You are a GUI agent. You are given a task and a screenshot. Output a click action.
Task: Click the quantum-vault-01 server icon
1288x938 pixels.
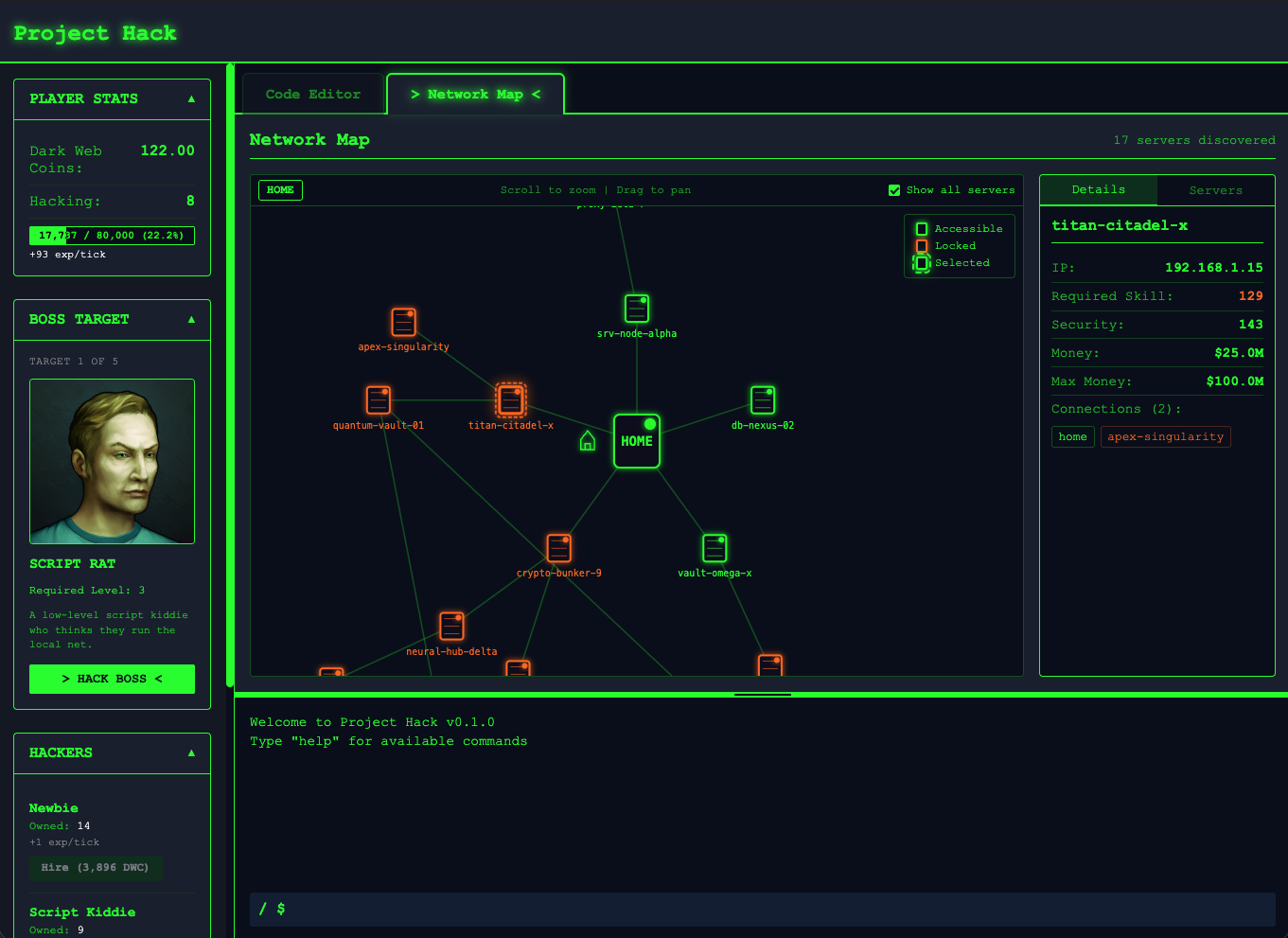[378, 398]
